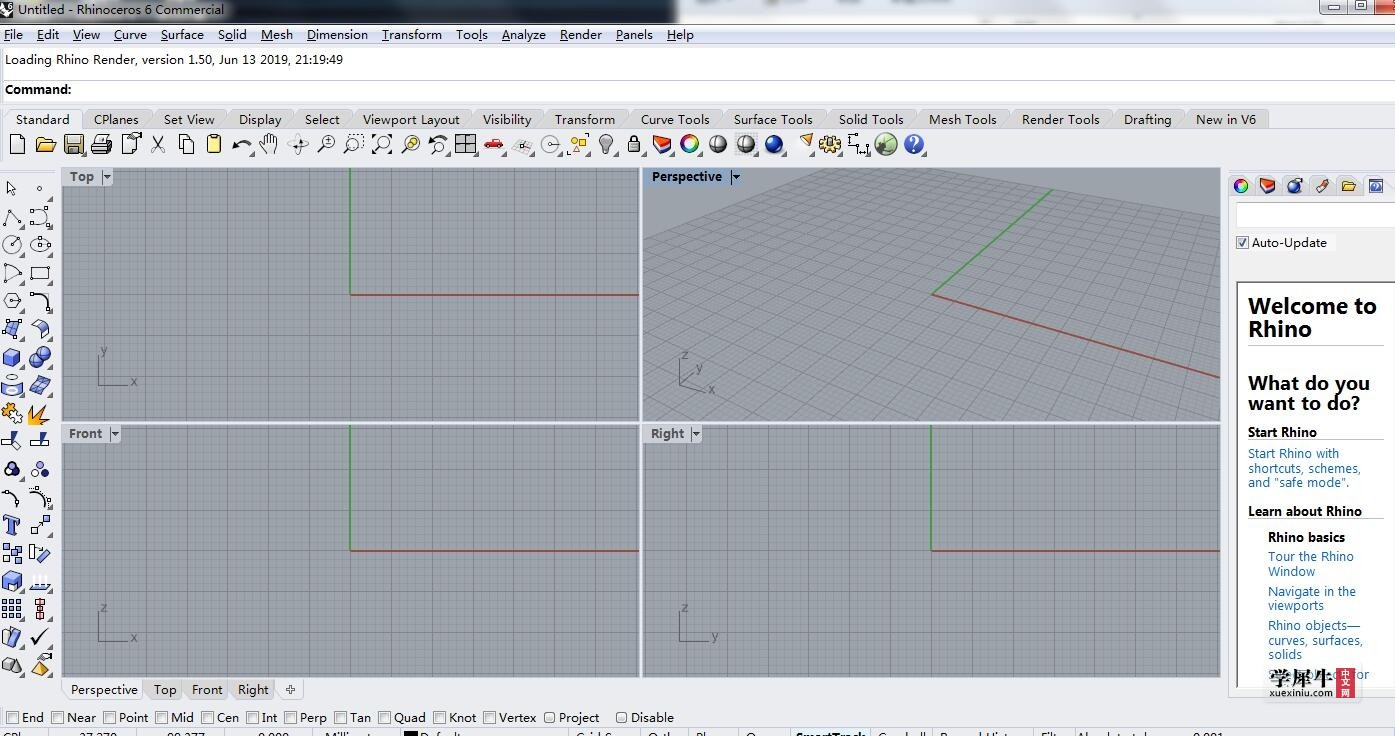Open the Perspective viewport dropdown arrow
The width and height of the screenshot is (1395, 736).
[x=735, y=177]
